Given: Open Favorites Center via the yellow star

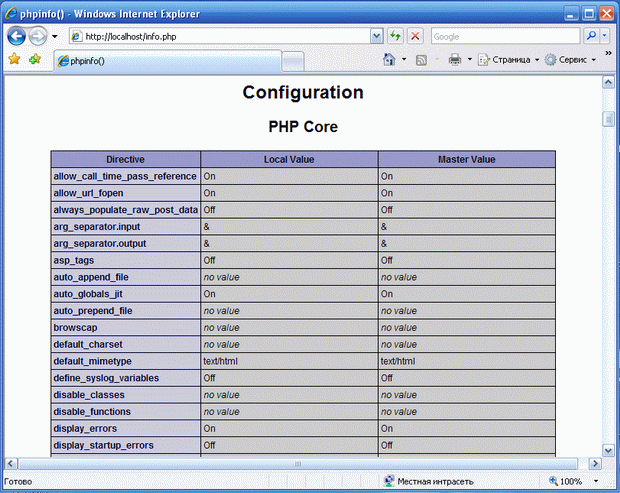Looking at the screenshot, I should [x=14, y=60].
